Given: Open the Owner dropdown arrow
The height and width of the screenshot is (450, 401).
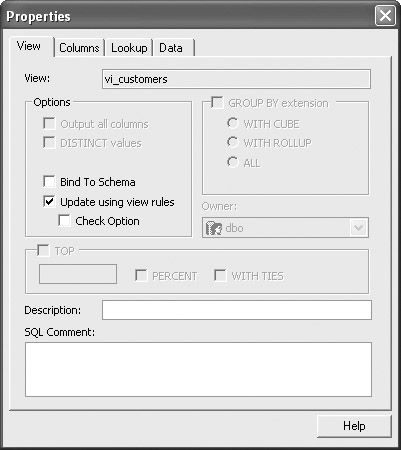Looking at the screenshot, I should point(358,228).
